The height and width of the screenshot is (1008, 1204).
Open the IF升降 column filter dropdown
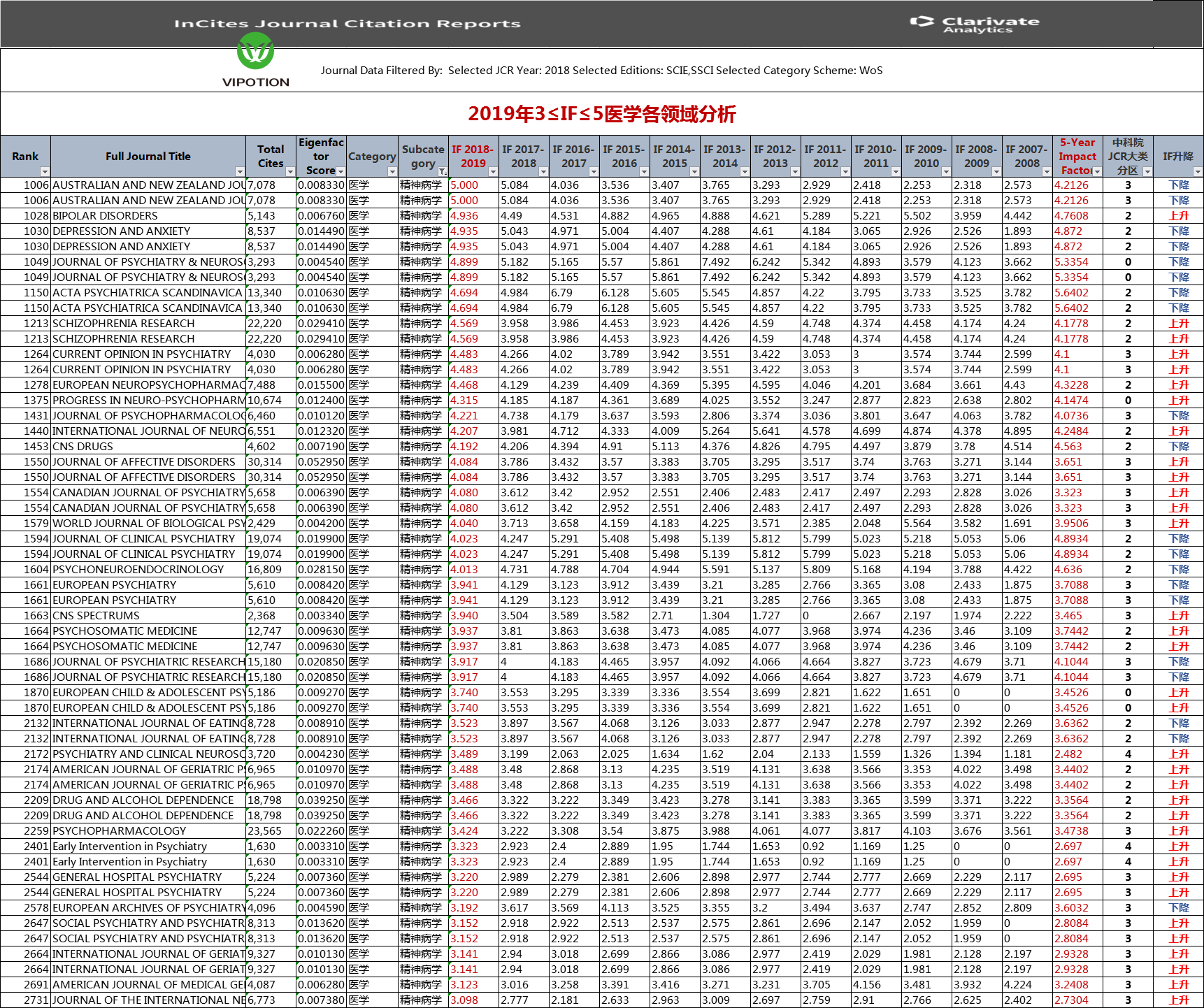pyautogui.click(x=1197, y=172)
